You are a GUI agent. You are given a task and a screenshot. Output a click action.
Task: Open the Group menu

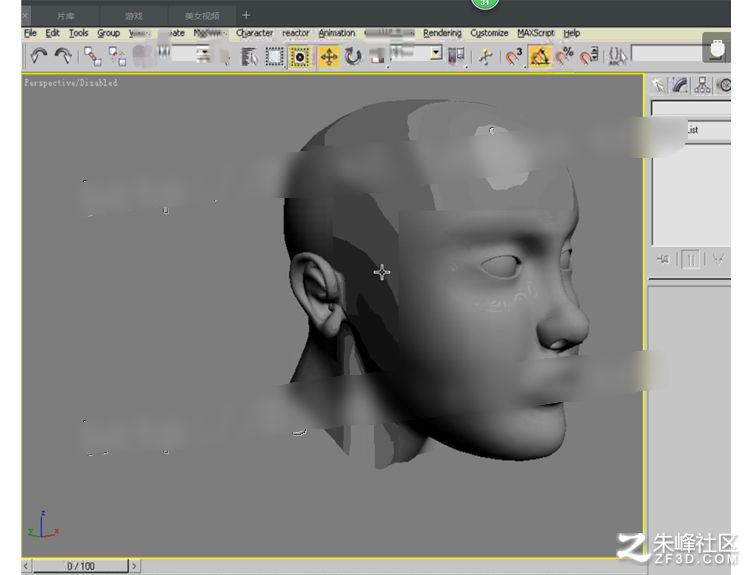click(109, 33)
